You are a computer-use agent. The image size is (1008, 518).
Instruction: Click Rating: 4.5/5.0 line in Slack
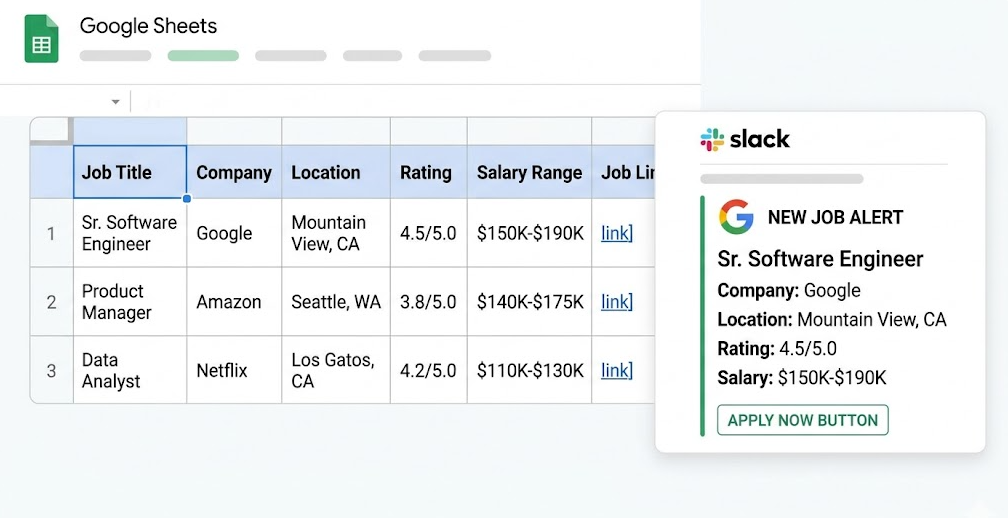pos(777,349)
